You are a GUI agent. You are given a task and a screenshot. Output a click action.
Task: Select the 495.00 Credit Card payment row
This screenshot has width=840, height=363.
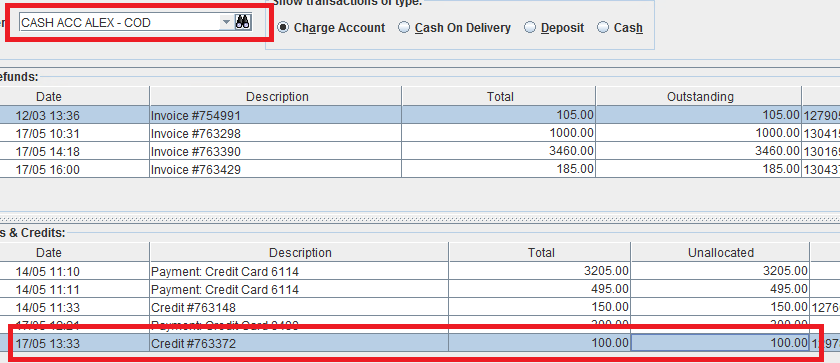pyautogui.click(x=420, y=289)
